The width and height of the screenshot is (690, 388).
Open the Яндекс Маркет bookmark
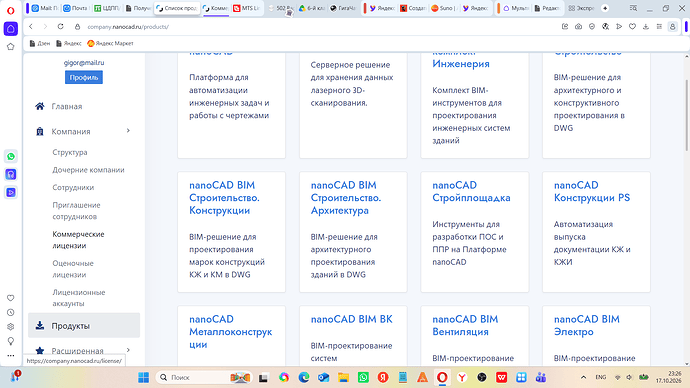pyautogui.click(x=110, y=43)
